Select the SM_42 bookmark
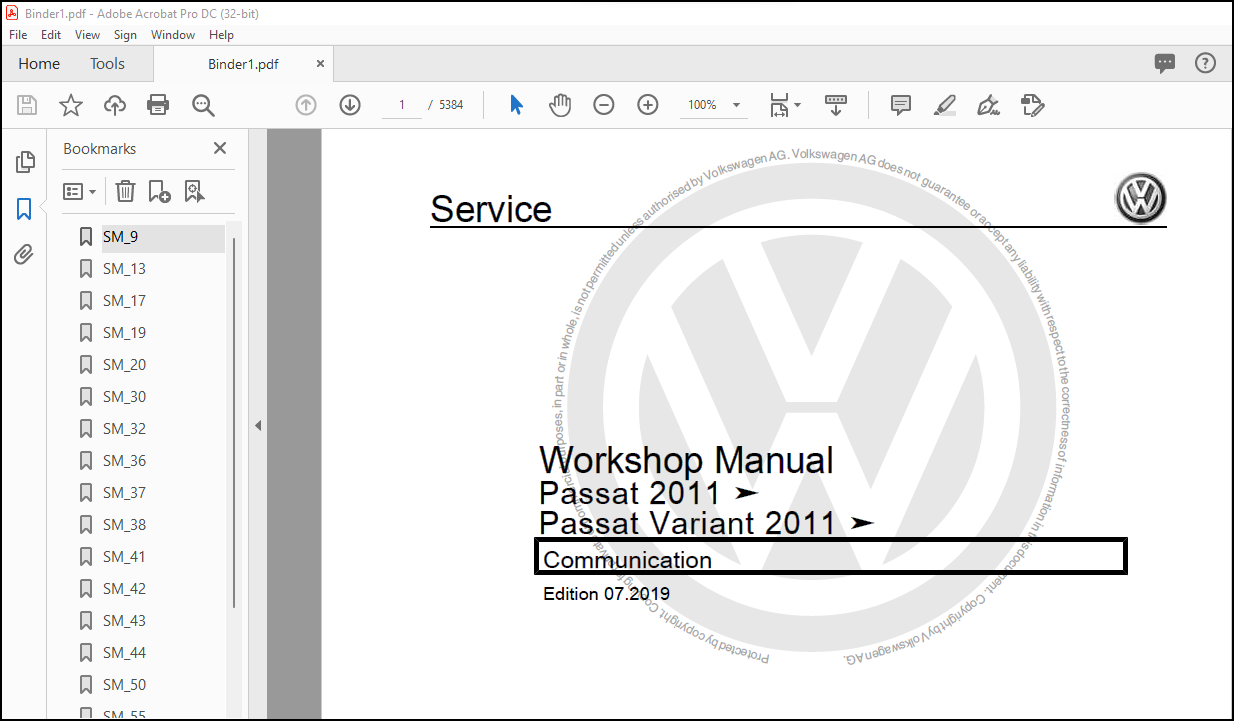The image size is (1234, 721). tap(124, 589)
